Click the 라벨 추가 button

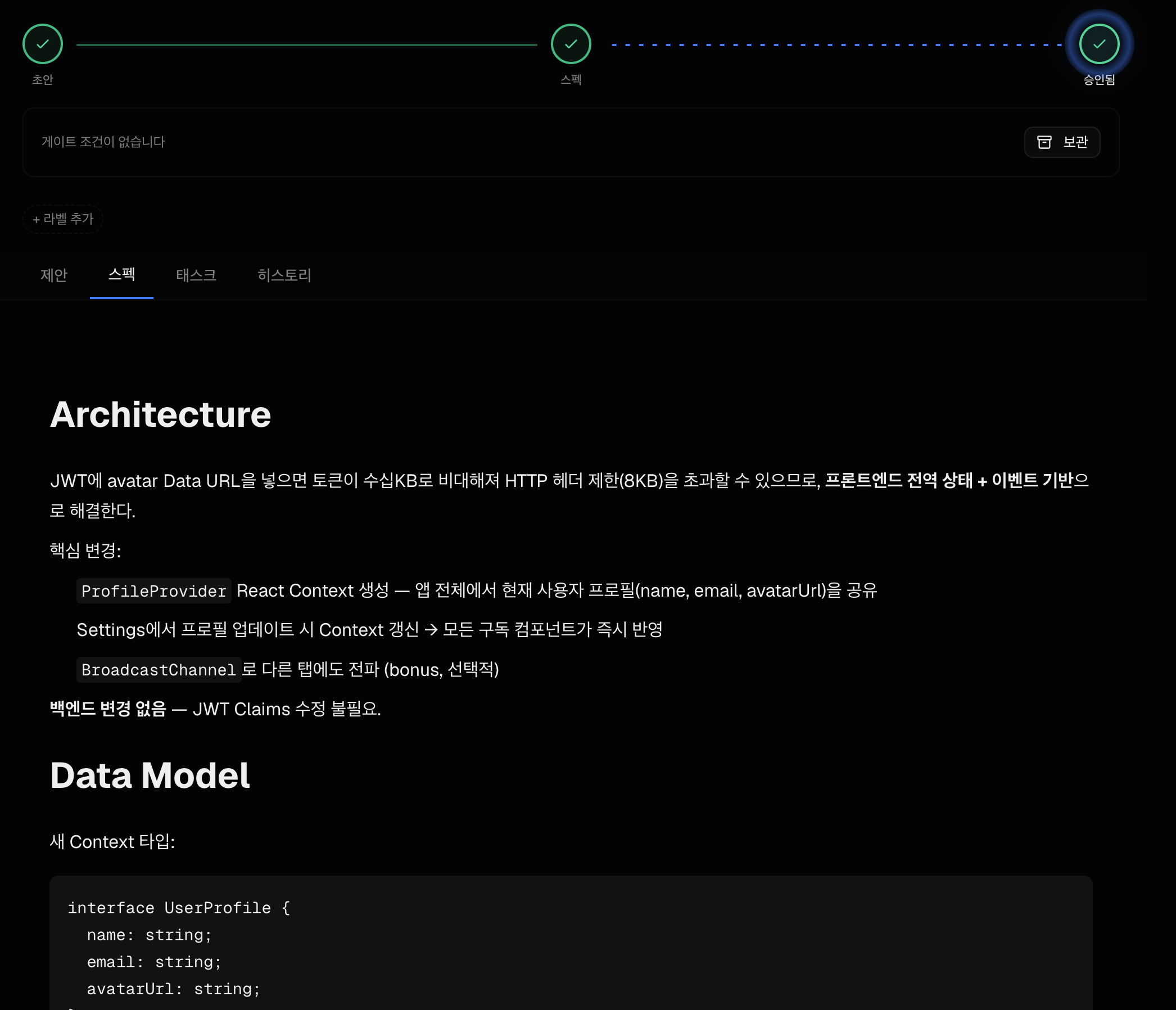coord(62,219)
